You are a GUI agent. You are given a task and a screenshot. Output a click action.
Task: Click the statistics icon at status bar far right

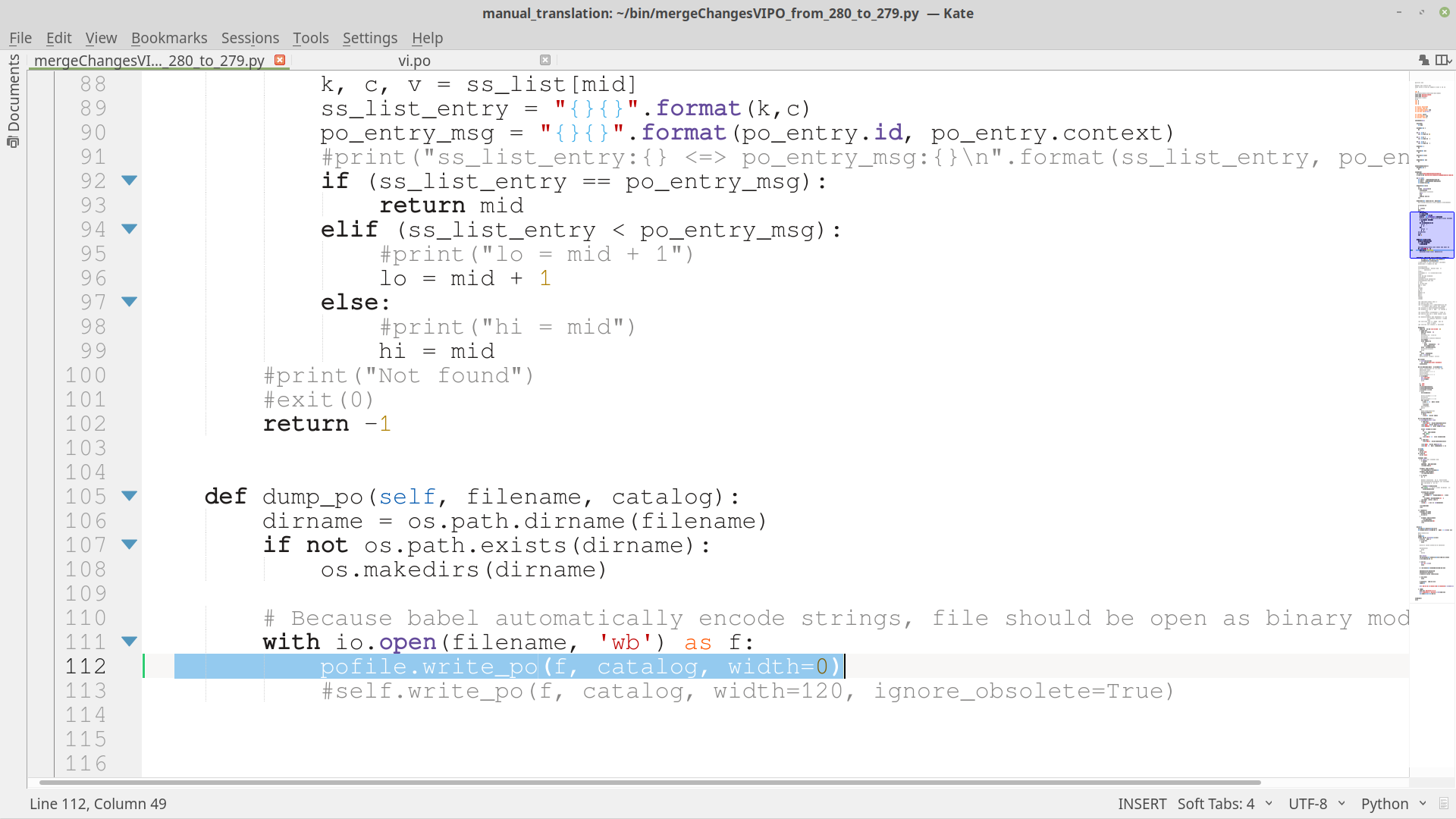[1445, 803]
